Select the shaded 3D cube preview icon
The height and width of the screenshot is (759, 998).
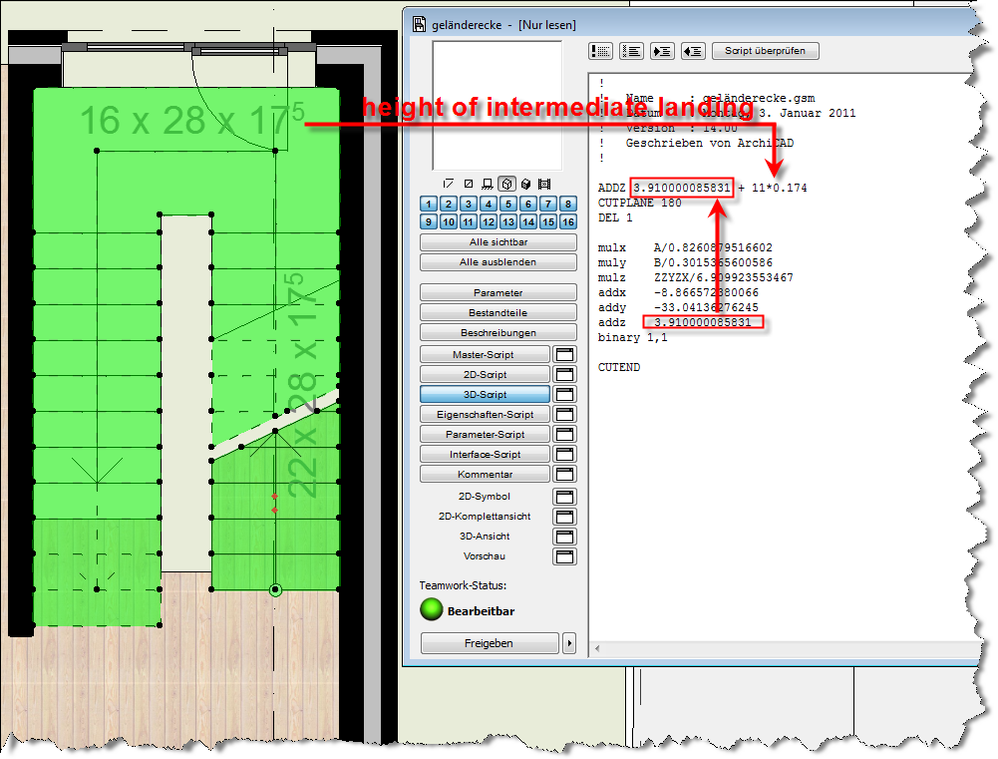point(526,184)
